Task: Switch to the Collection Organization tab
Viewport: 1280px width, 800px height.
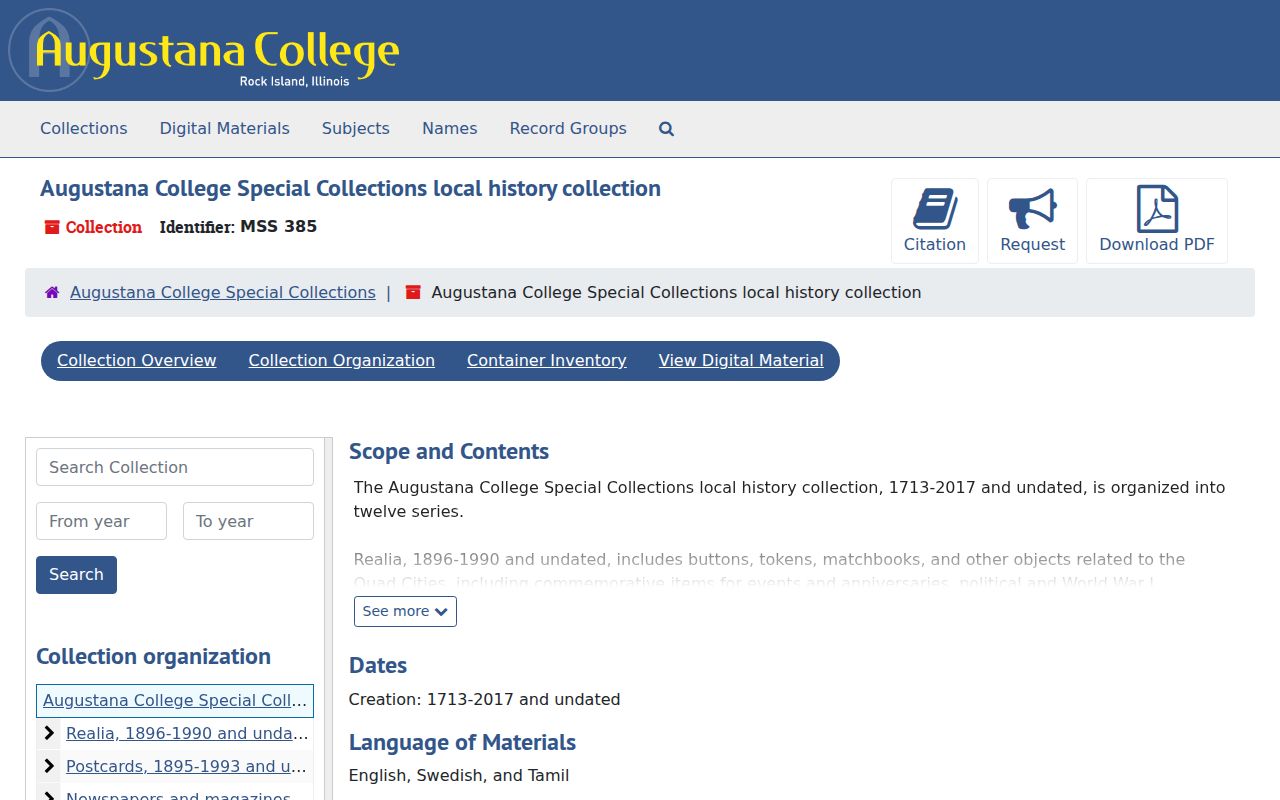Action: (342, 361)
